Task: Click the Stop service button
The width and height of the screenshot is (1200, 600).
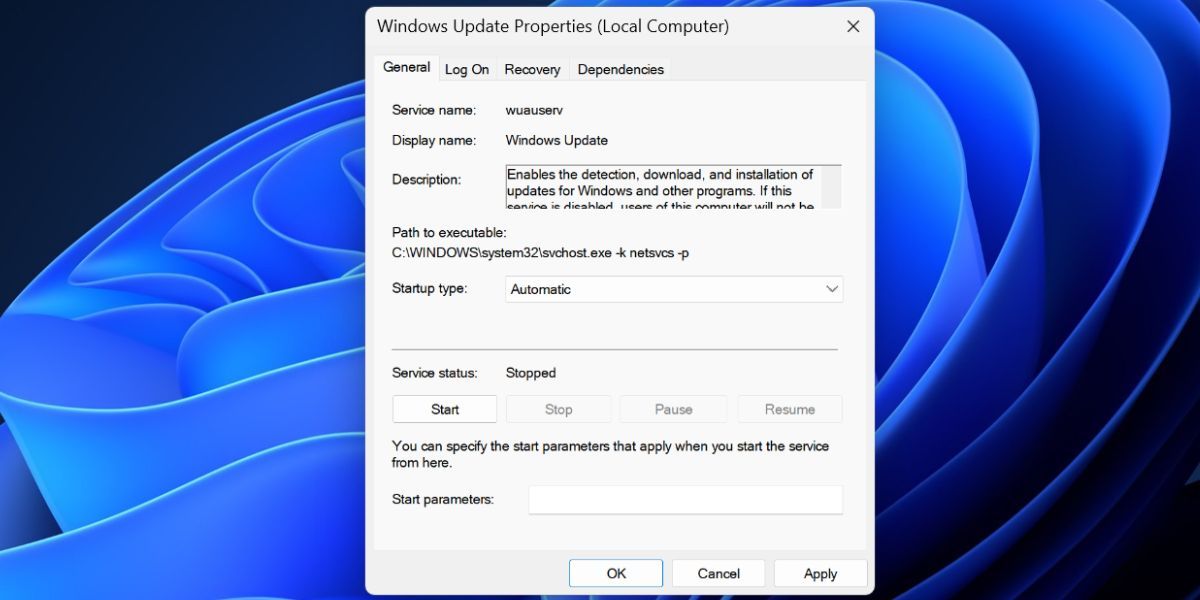Action: (x=558, y=408)
